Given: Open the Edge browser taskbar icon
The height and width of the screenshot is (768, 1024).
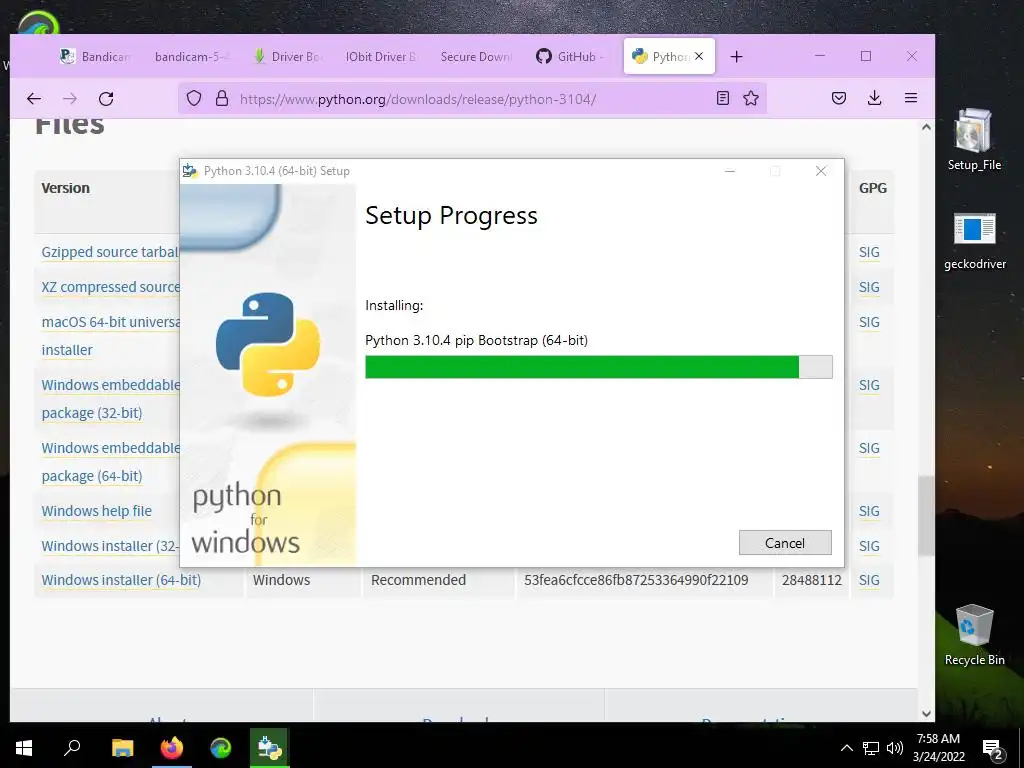Looking at the screenshot, I should (221, 748).
